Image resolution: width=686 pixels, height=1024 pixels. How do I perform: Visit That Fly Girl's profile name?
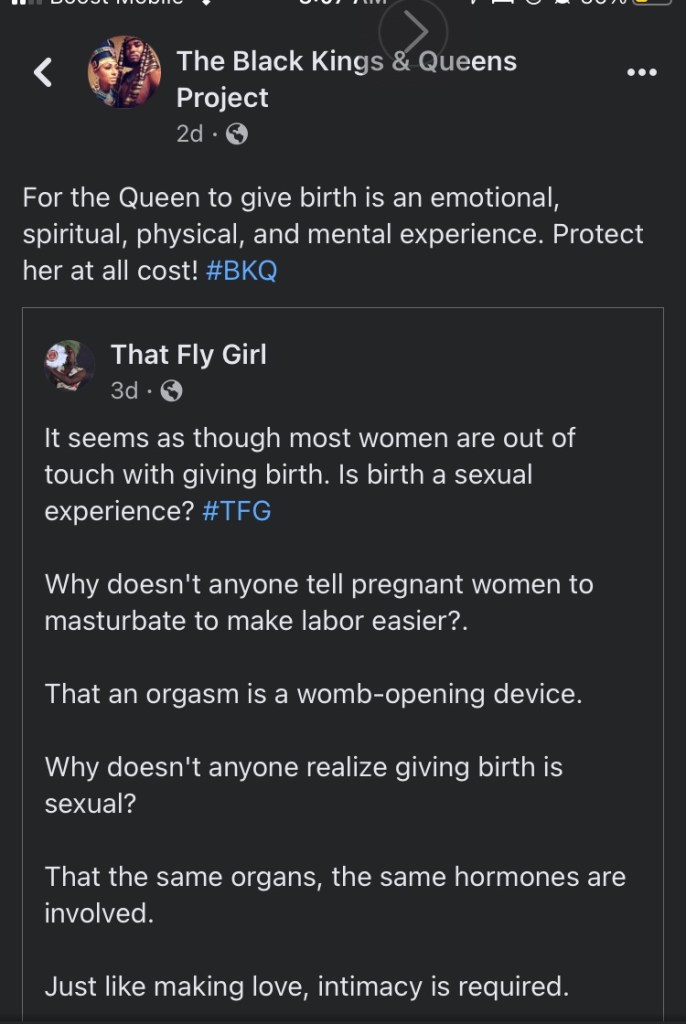click(x=188, y=354)
